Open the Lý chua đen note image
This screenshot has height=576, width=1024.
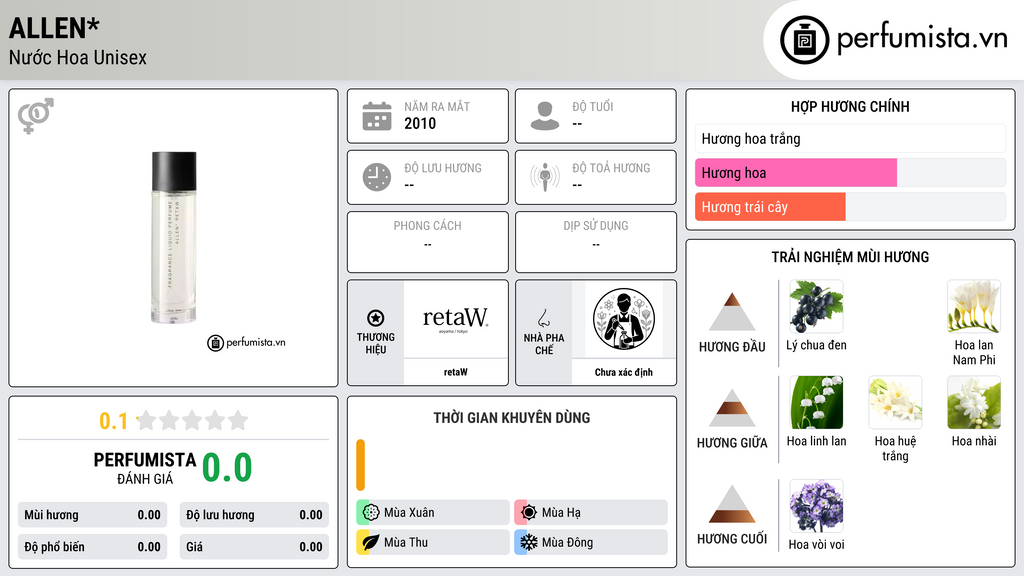[816, 307]
